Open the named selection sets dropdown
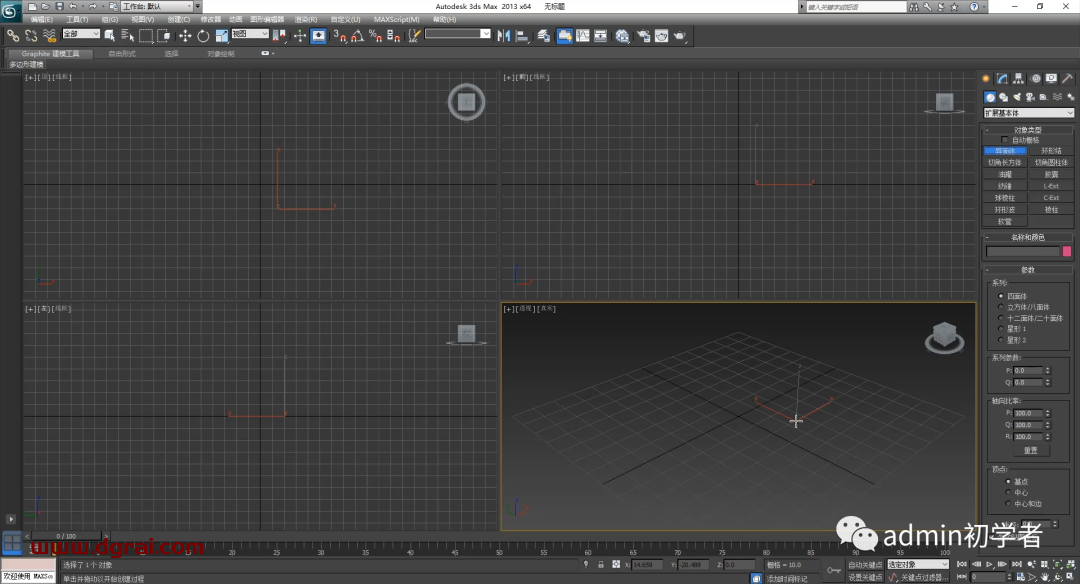1080x584 pixels. pos(458,34)
